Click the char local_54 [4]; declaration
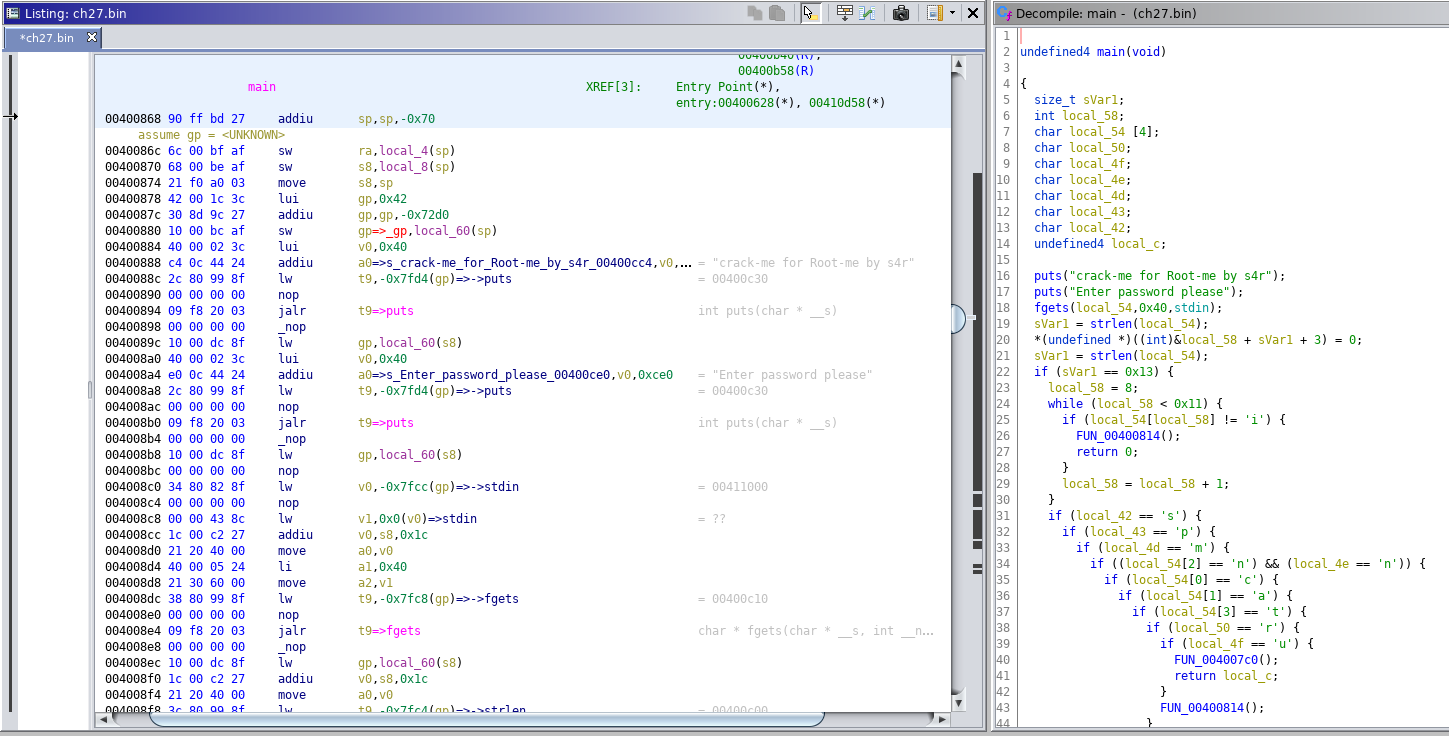This screenshot has width=1449, height=738. tap(1097, 132)
